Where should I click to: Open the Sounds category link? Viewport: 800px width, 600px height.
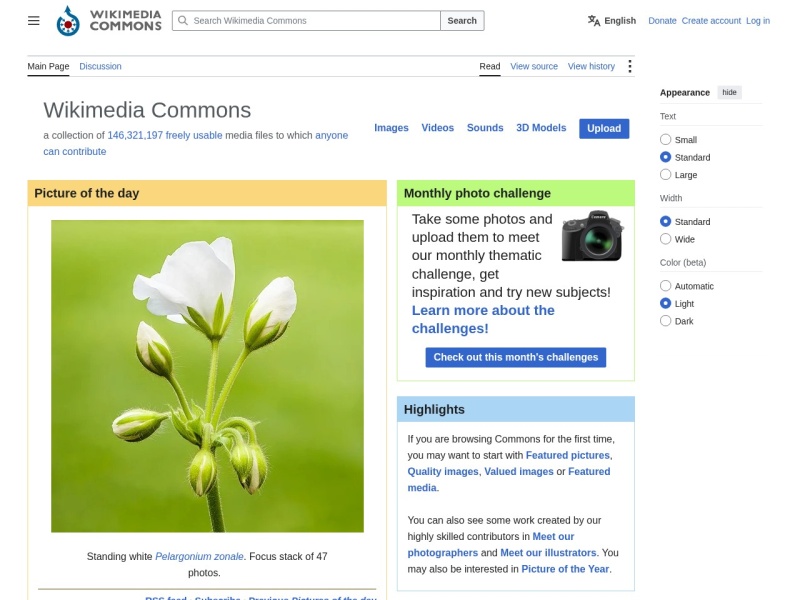tap(485, 128)
